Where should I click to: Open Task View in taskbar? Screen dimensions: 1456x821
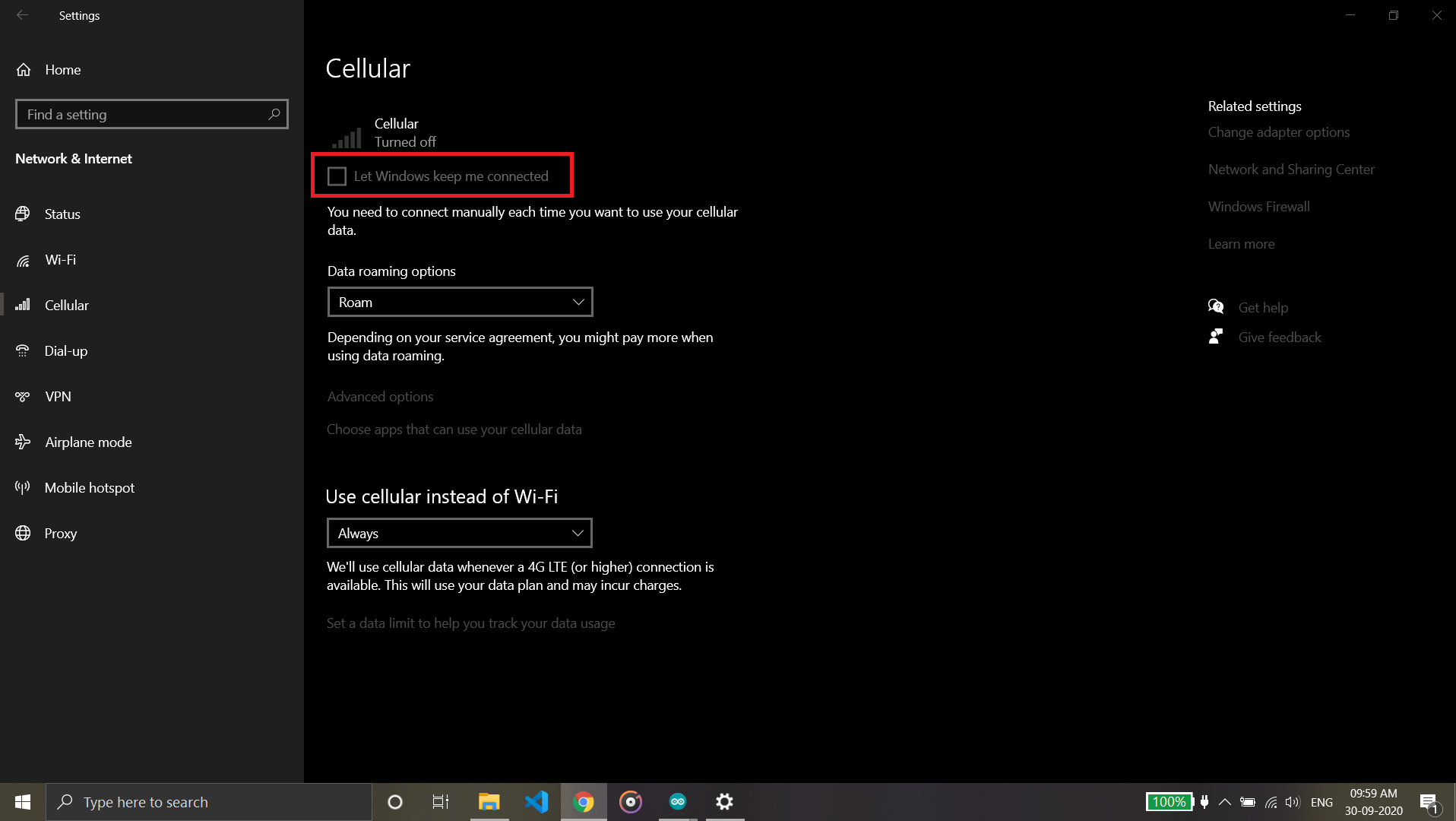pyautogui.click(x=440, y=802)
